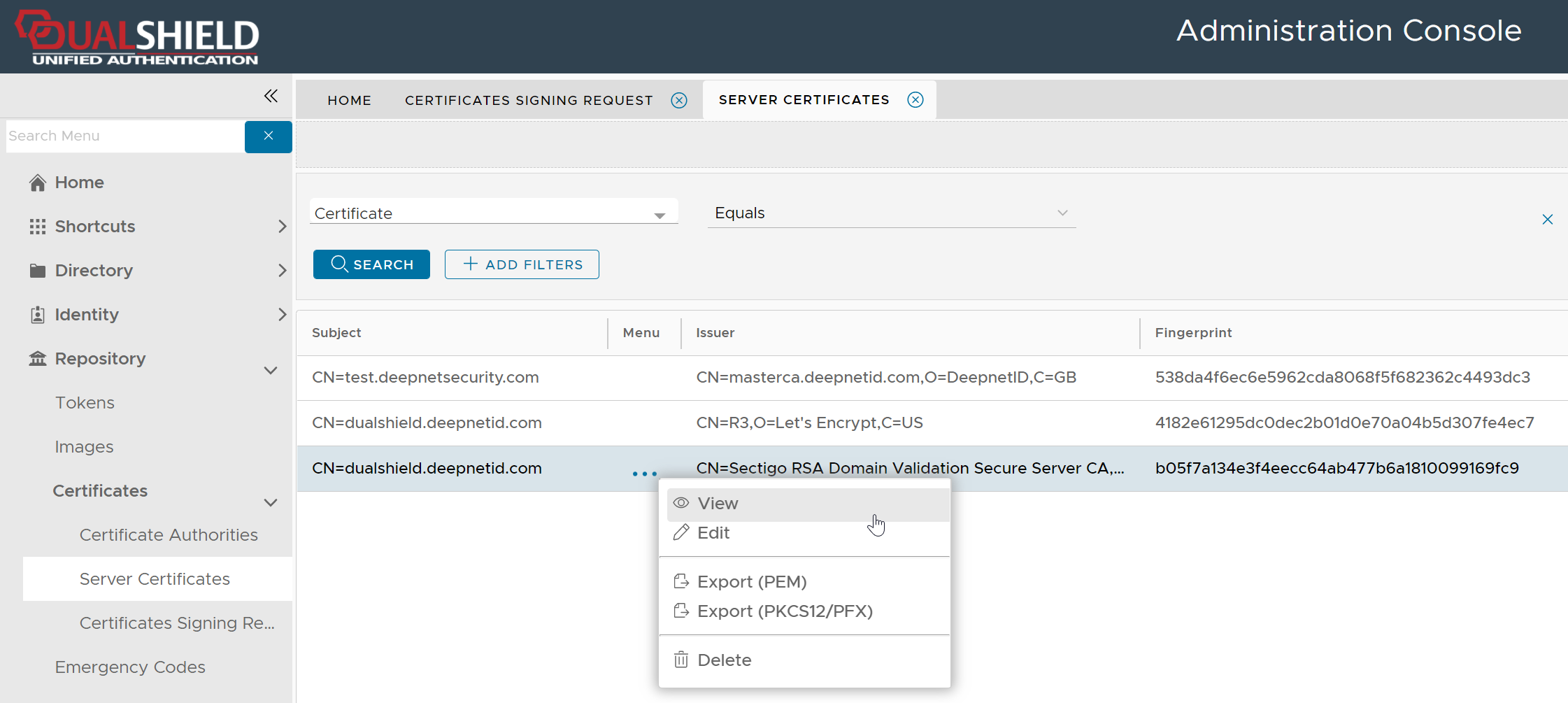Choose Export (PKCS12/PFX) in context menu

pos(784,611)
